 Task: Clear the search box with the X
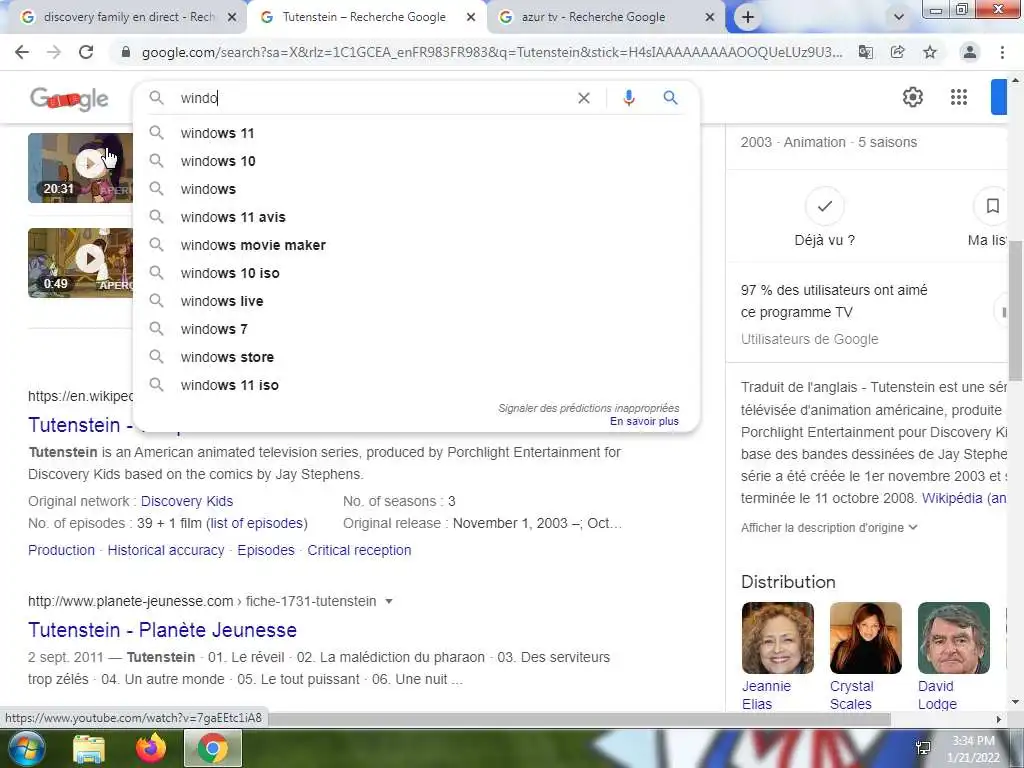[584, 98]
